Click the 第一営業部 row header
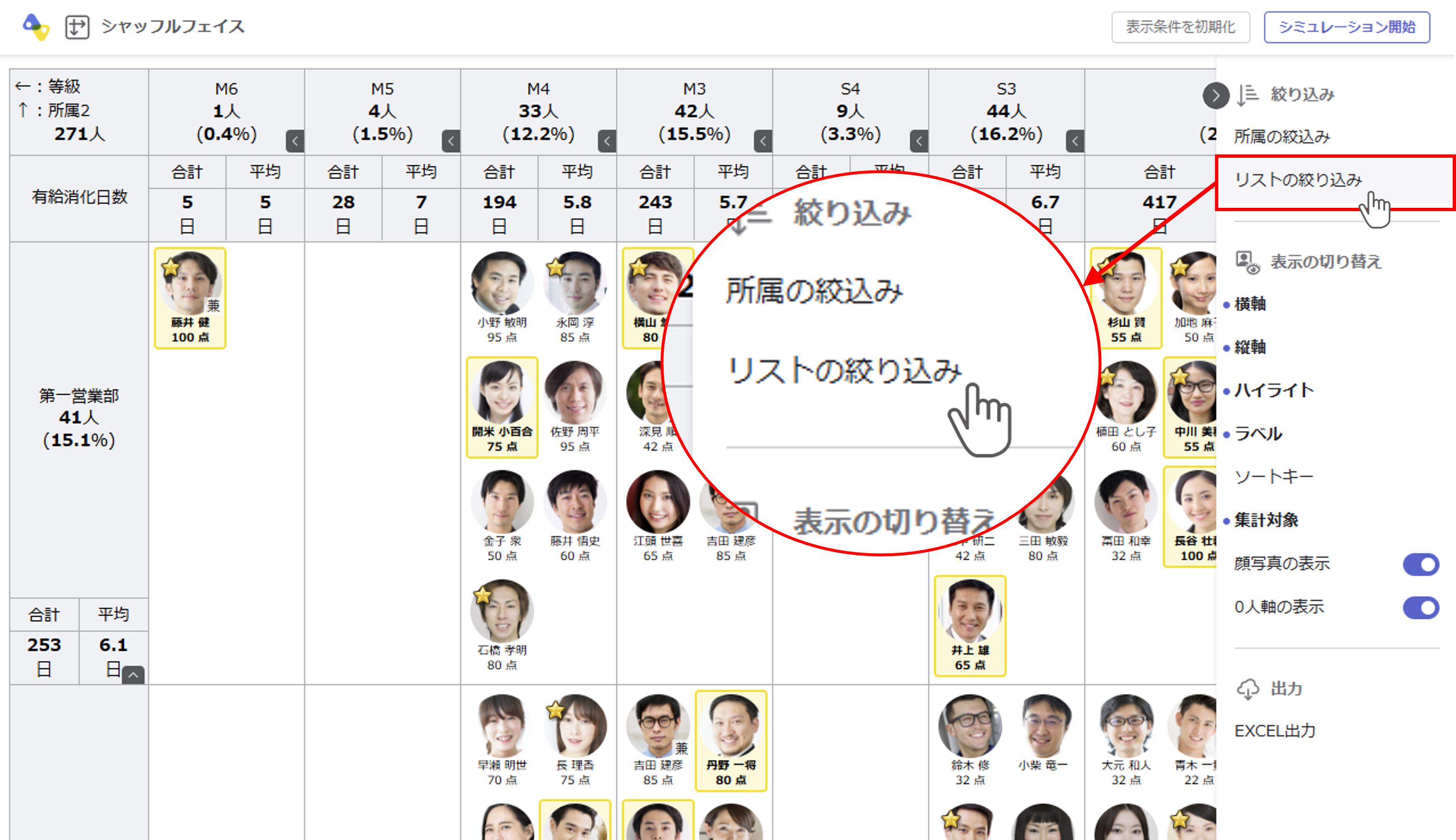Viewport: 1456px width, 840px height. click(x=79, y=419)
